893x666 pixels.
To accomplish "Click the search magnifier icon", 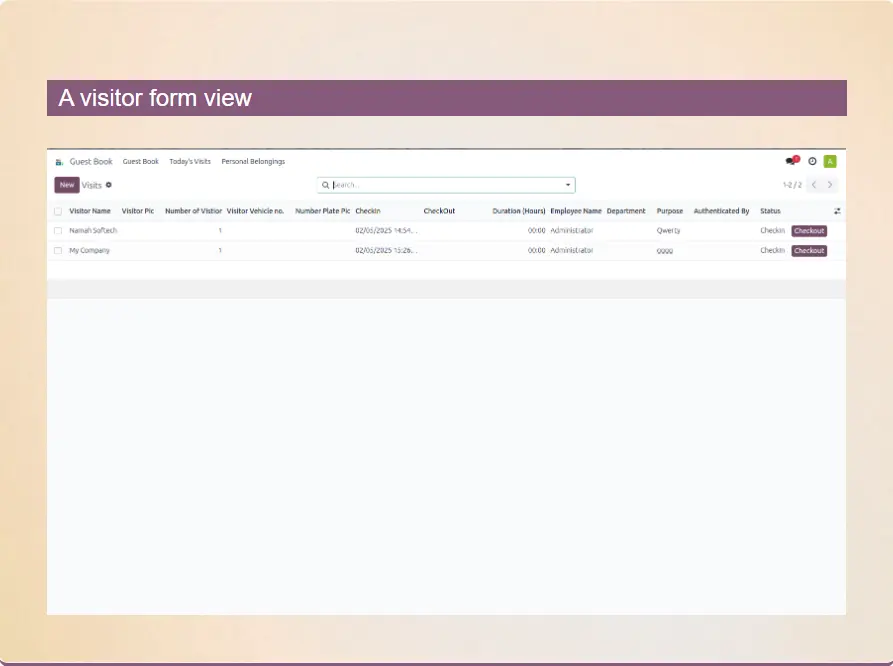I will coord(326,185).
